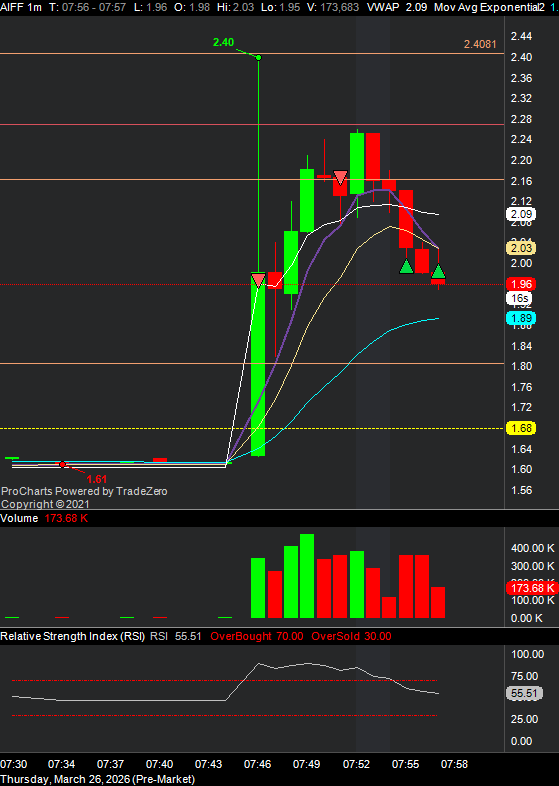The width and height of the screenshot is (559, 786).
Task: Click the 1.56 price axis label
Action: (x=521, y=490)
